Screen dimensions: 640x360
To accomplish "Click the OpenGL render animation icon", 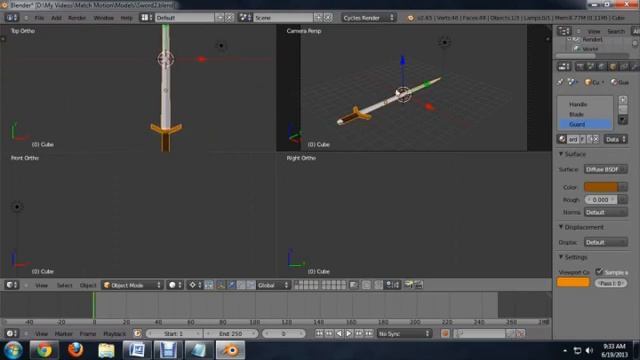I will (x=418, y=285).
